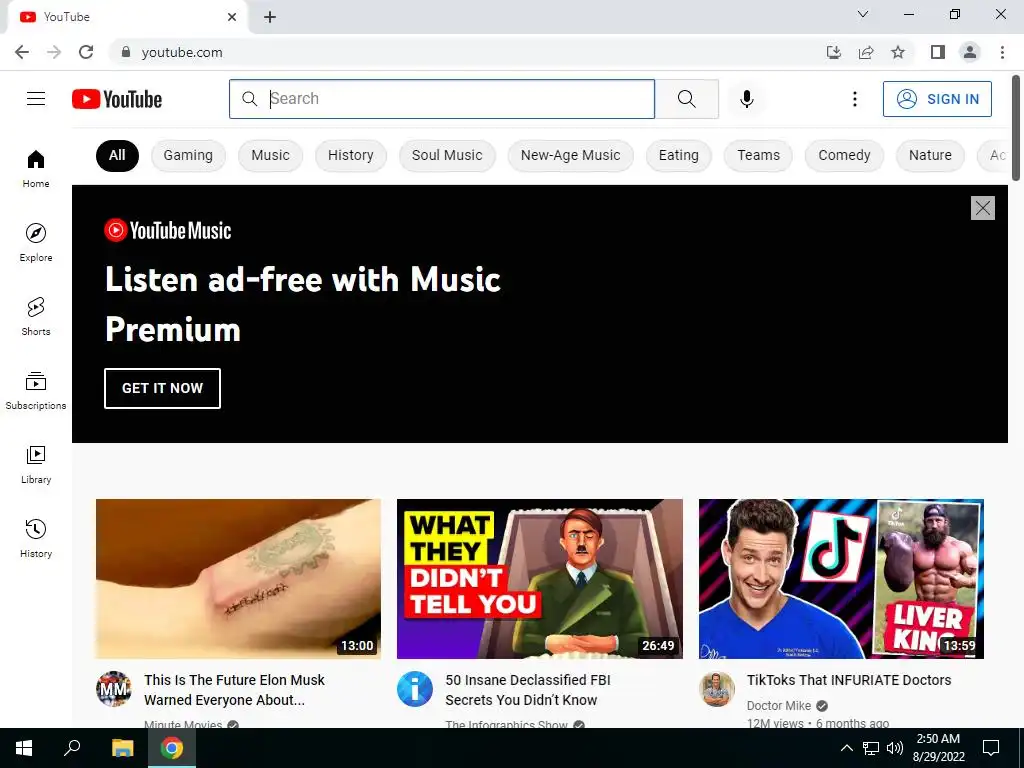The height and width of the screenshot is (768, 1024).
Task: Open Explore in sidebar
Action: pos(36,243)
